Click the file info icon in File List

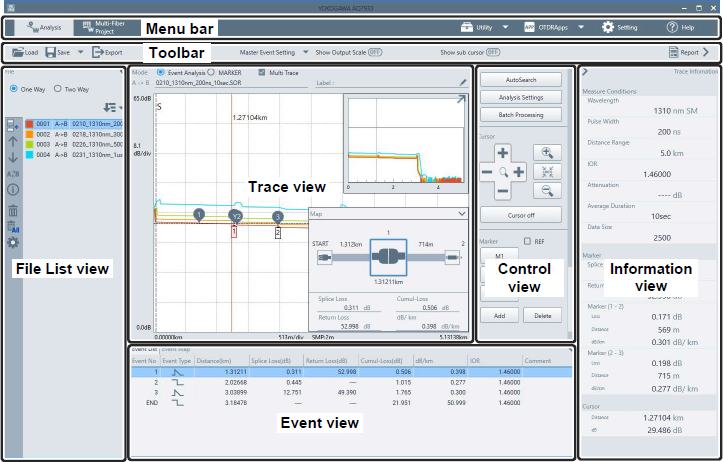click(x=14, y=192)
